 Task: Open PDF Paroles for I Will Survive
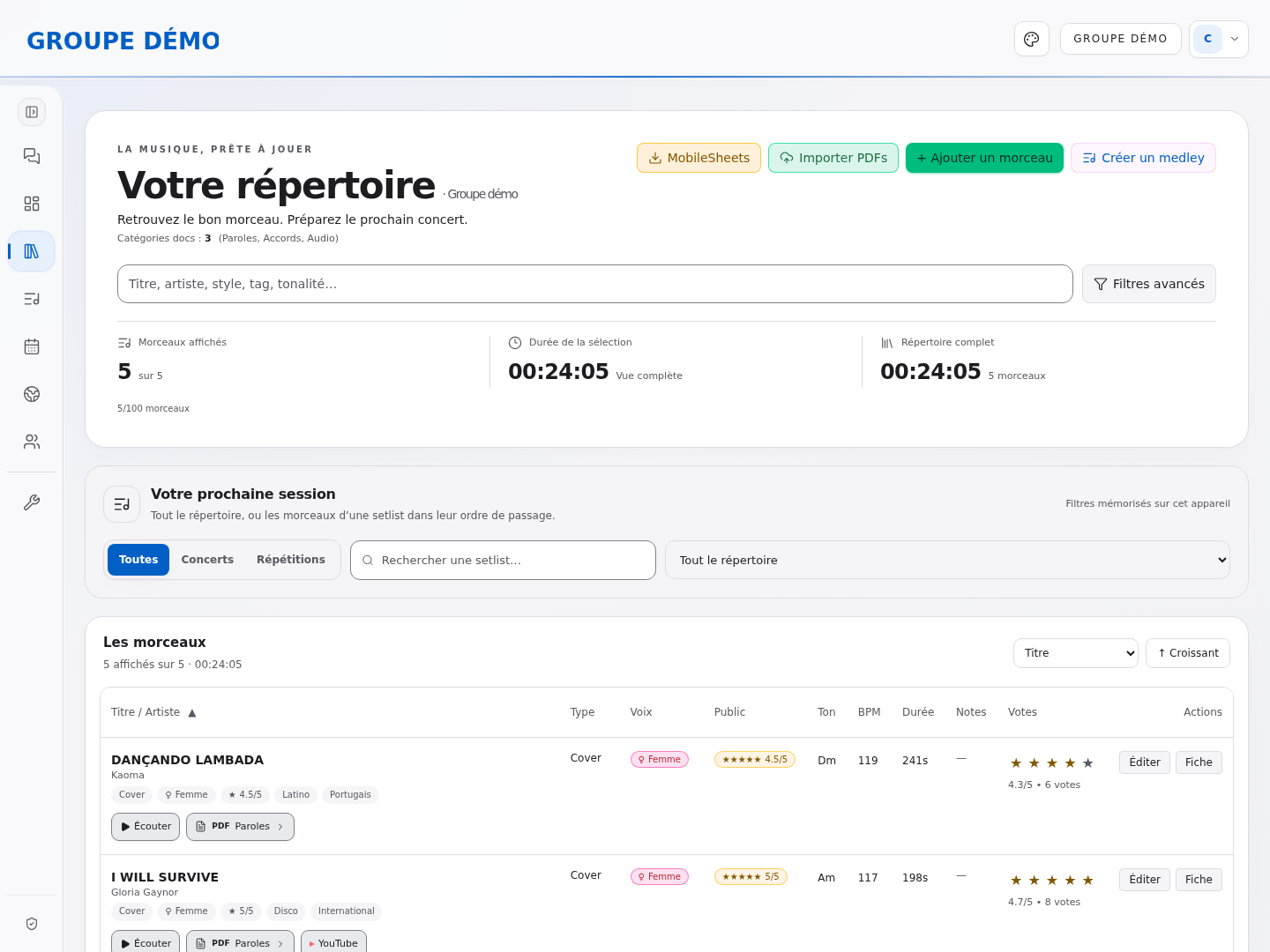pyautogui.click(x=240, y=941)
